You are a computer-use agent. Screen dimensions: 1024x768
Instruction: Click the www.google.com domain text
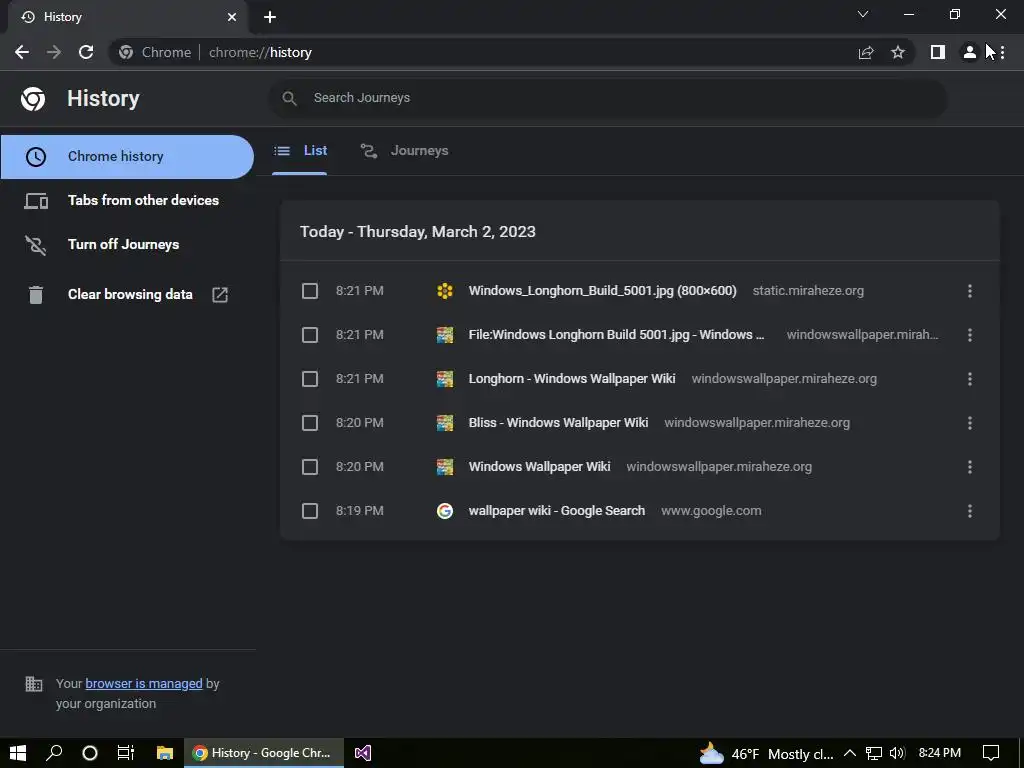click(x=711, y=511)
